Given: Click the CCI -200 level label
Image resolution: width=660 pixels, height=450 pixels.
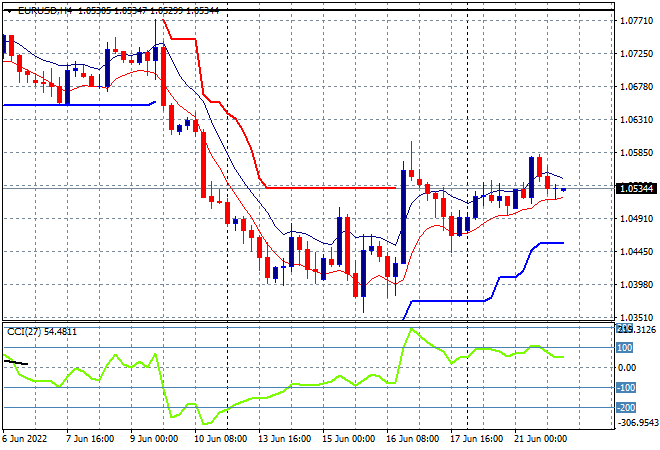Looking at the screenshot, I should tap(626, 407).
